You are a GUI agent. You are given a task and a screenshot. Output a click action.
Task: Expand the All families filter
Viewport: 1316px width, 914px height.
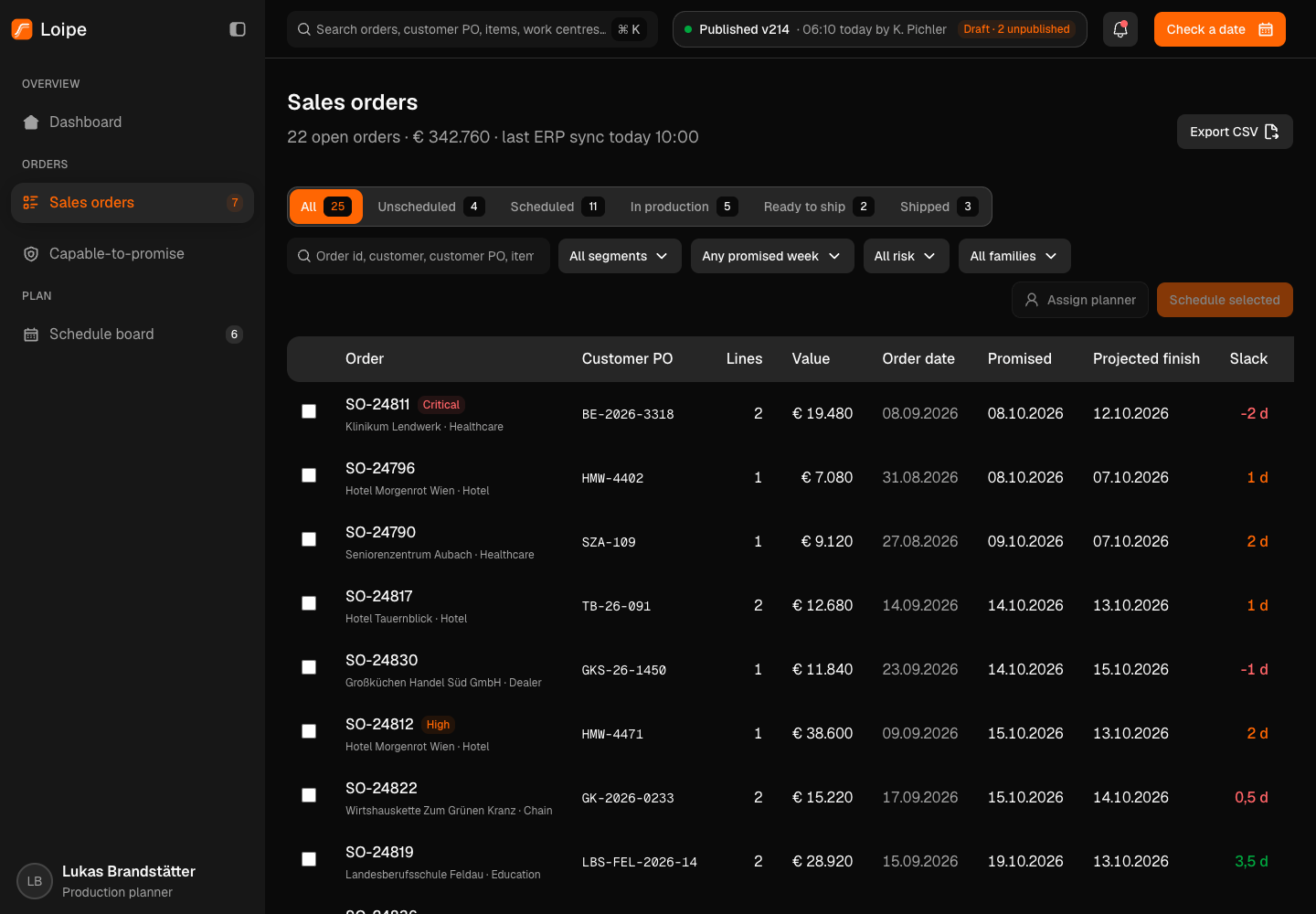coord(1014,256)
